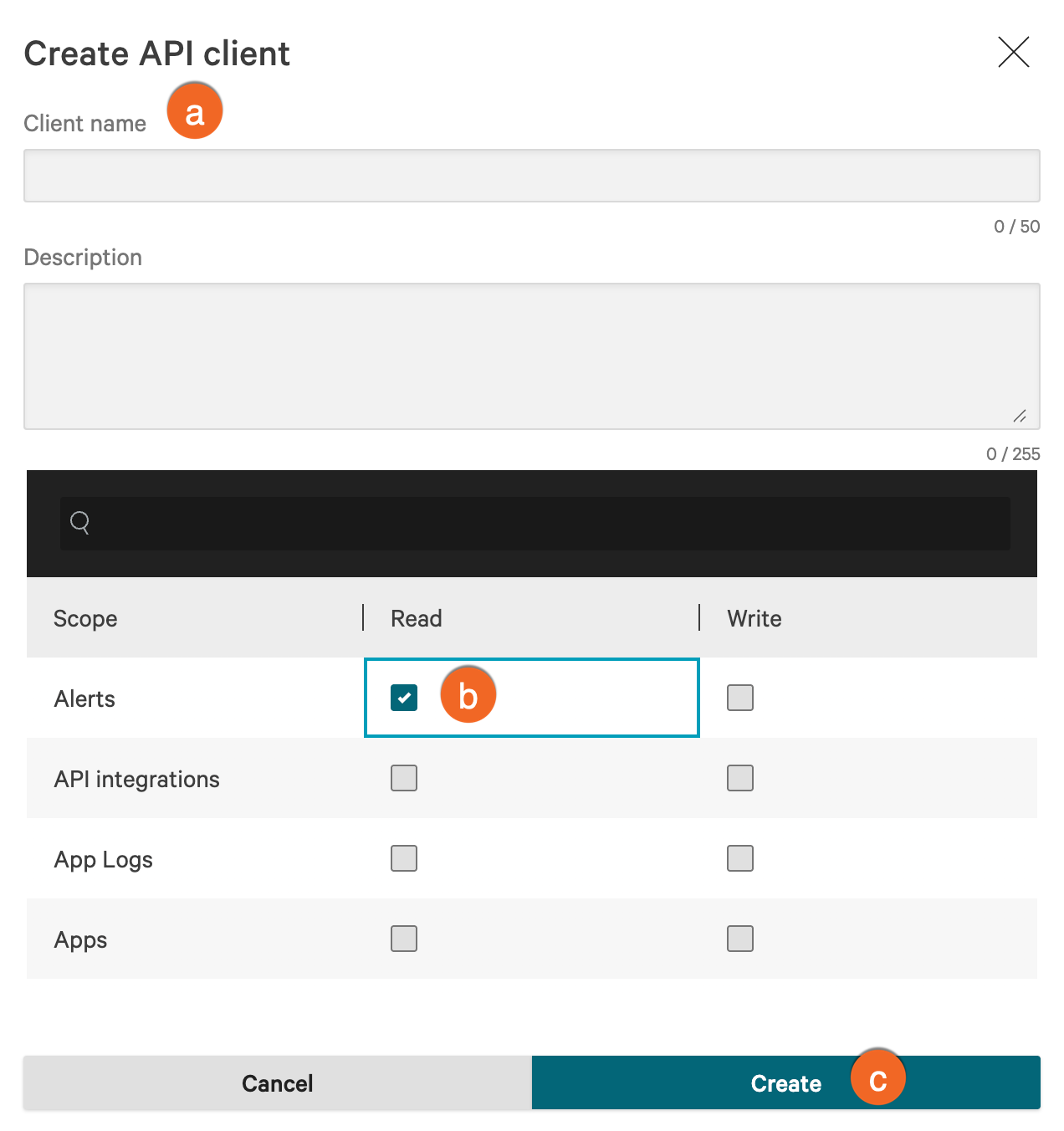Image resolution: width=1064 pixels, height=1131 pixels.
Task: Tick the Apps Write checkbox
Action: coord(740,939)
